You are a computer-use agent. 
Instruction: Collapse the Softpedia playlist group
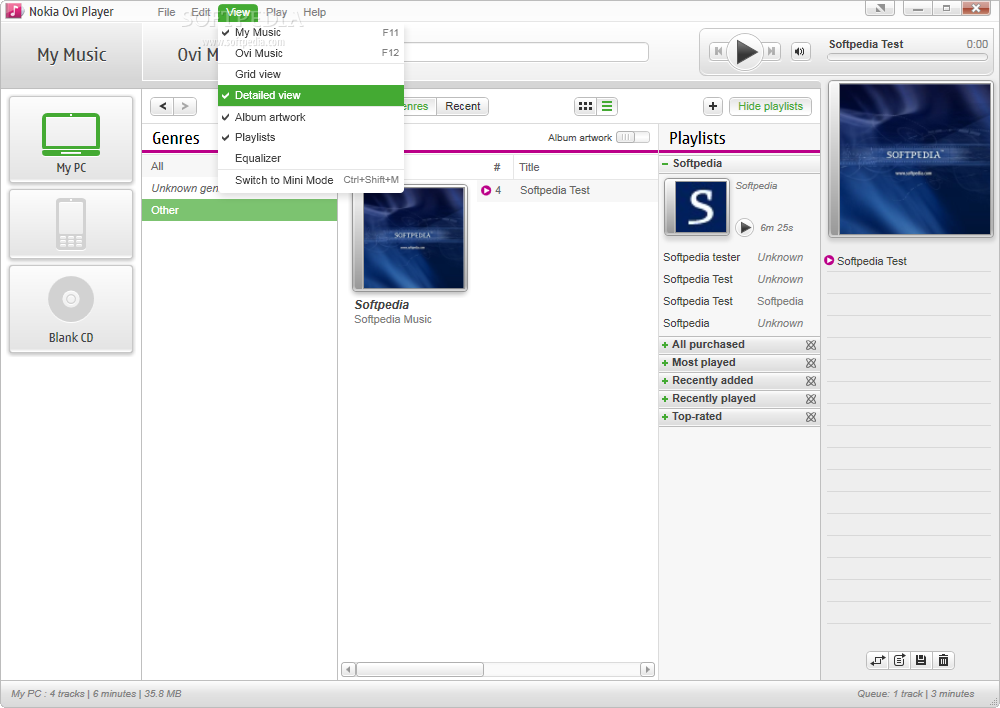point(665,164)
